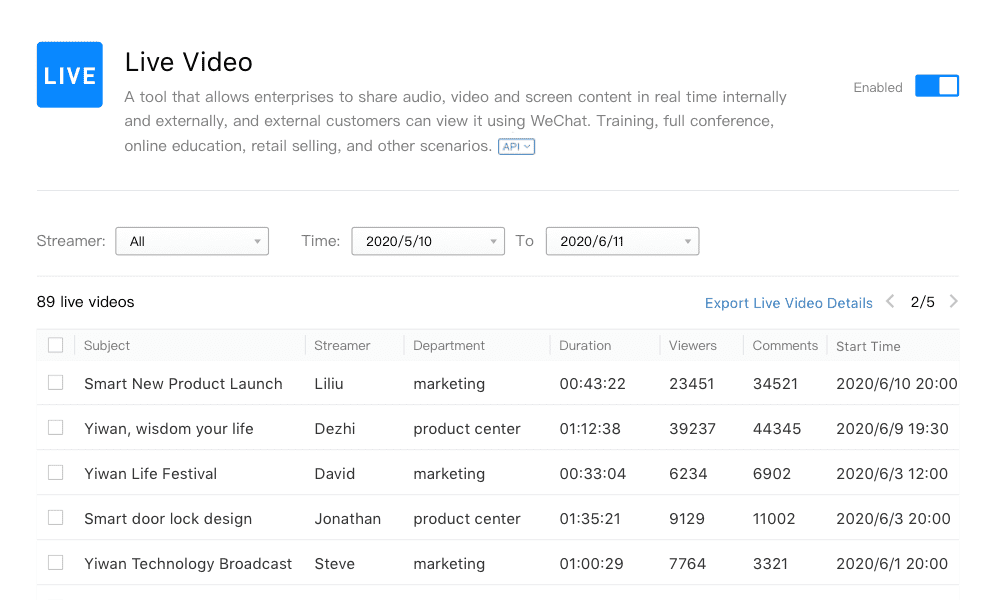Select the Smart New Product Launch checkbox
Viewport: 999px width, 600px height.
[x=55, y=383]
